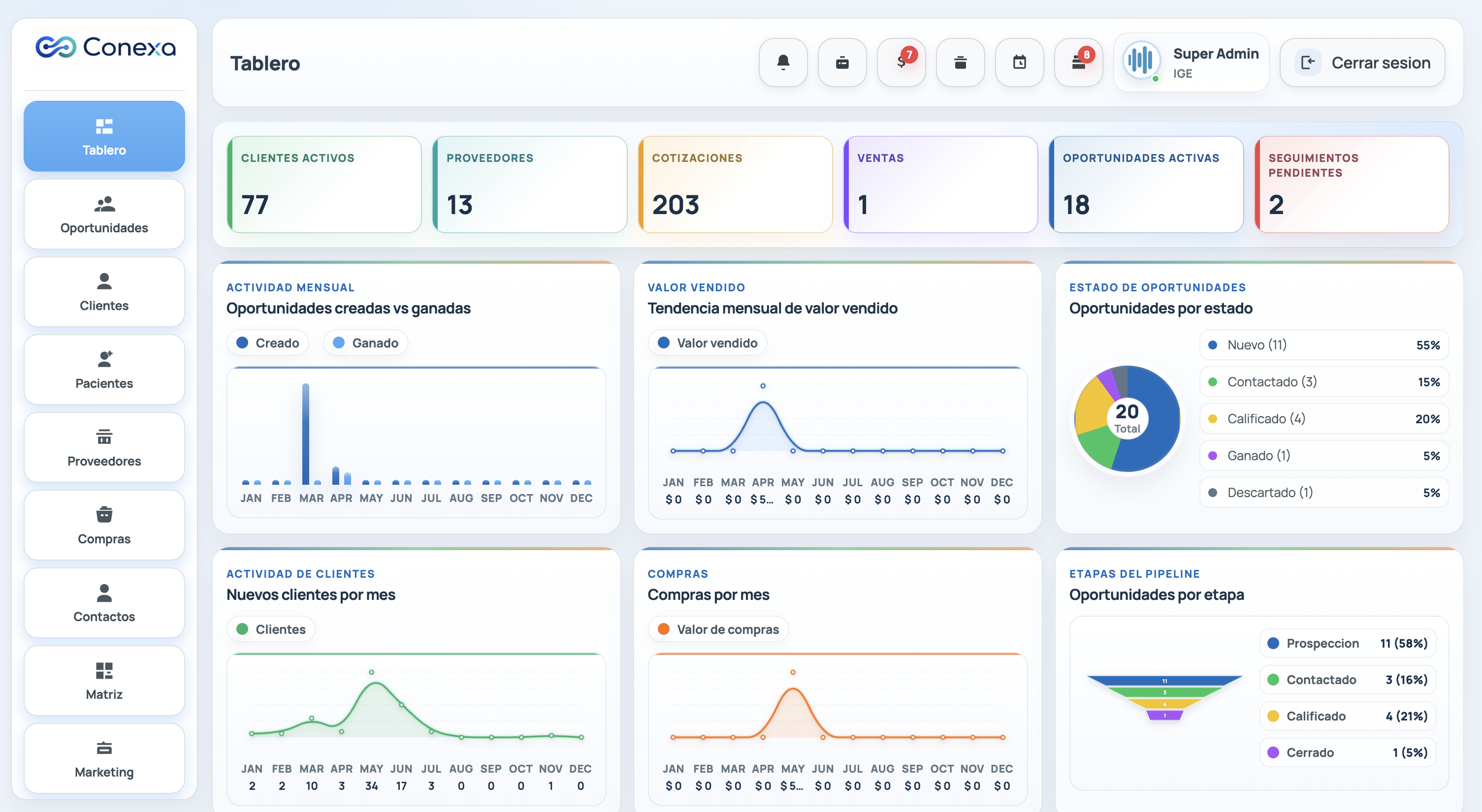Open the Matriz sidebar section
The height and width of the screenshot is (812, 1482).
tap(104, 681)
